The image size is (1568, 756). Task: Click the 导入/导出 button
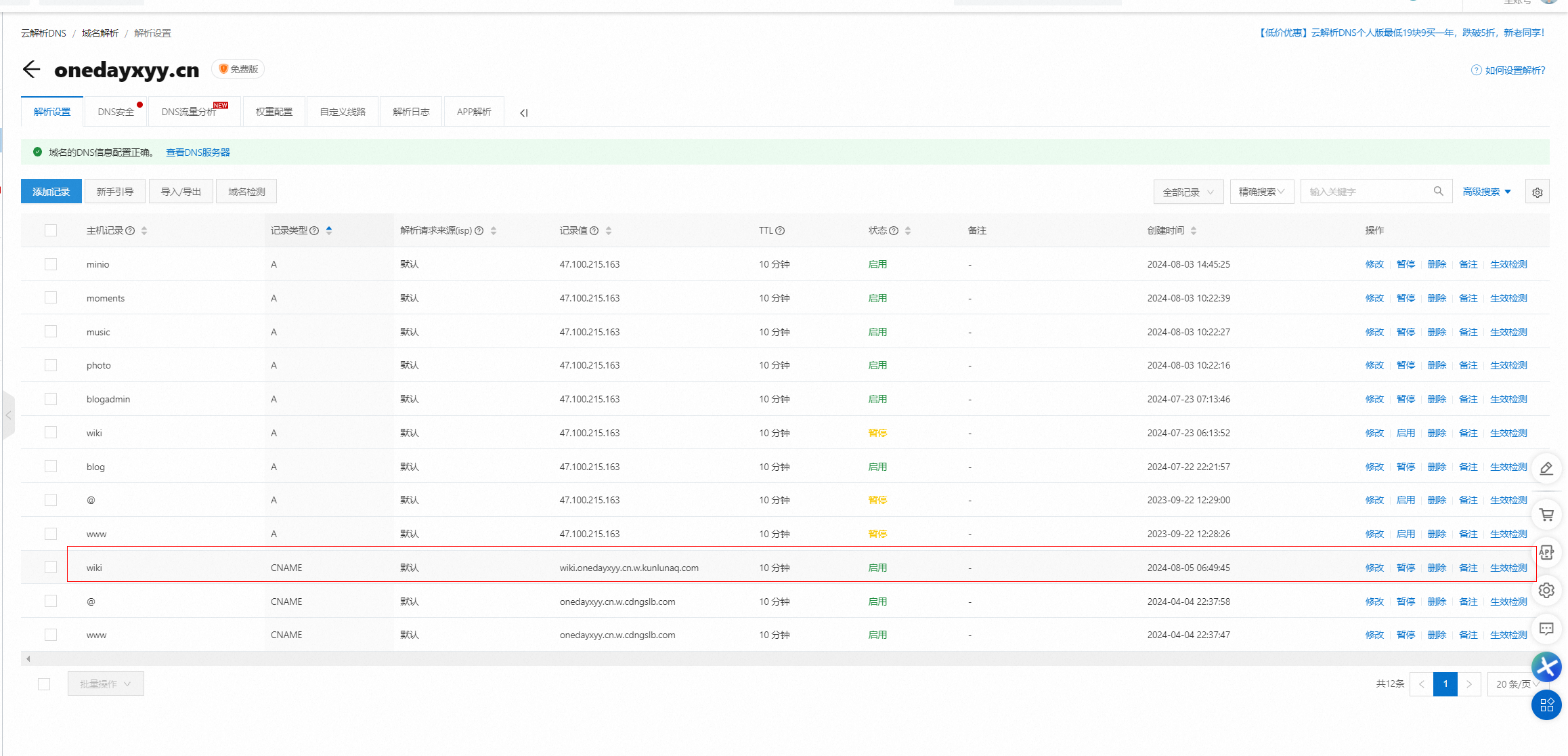coord(181,192)
